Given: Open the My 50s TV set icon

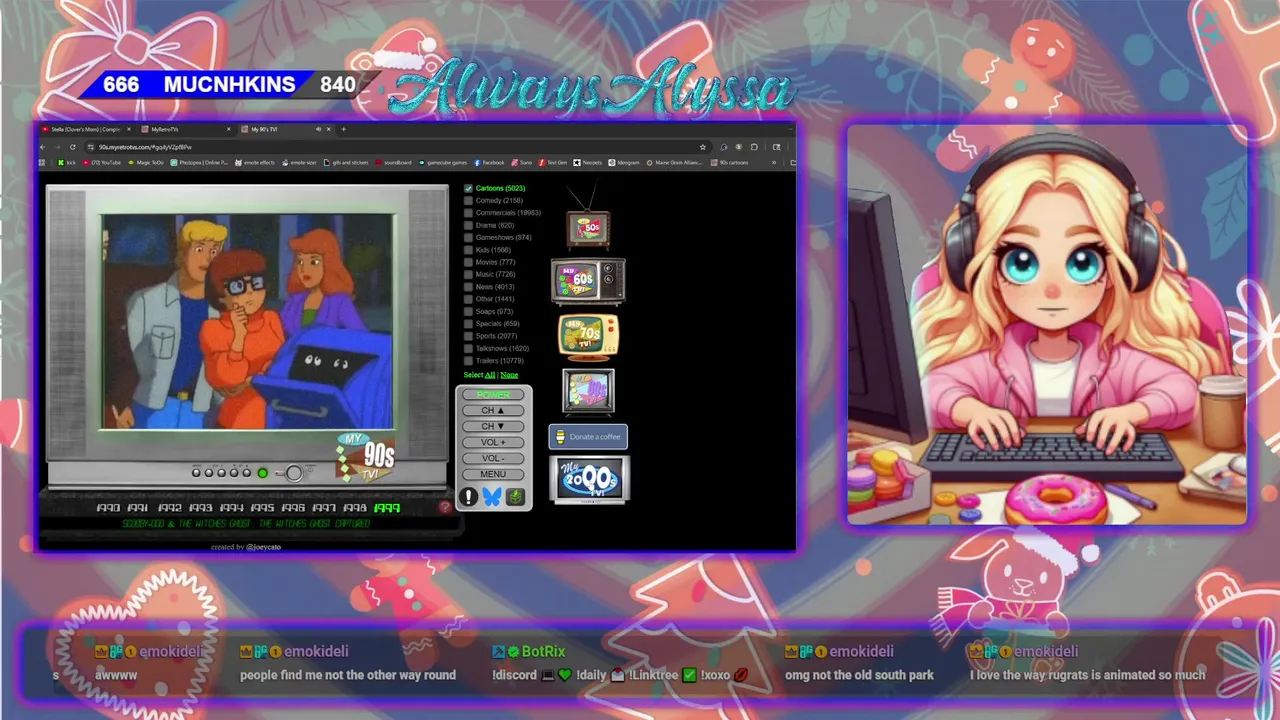Looking at the screenshot, I should [x=588, y=229].
